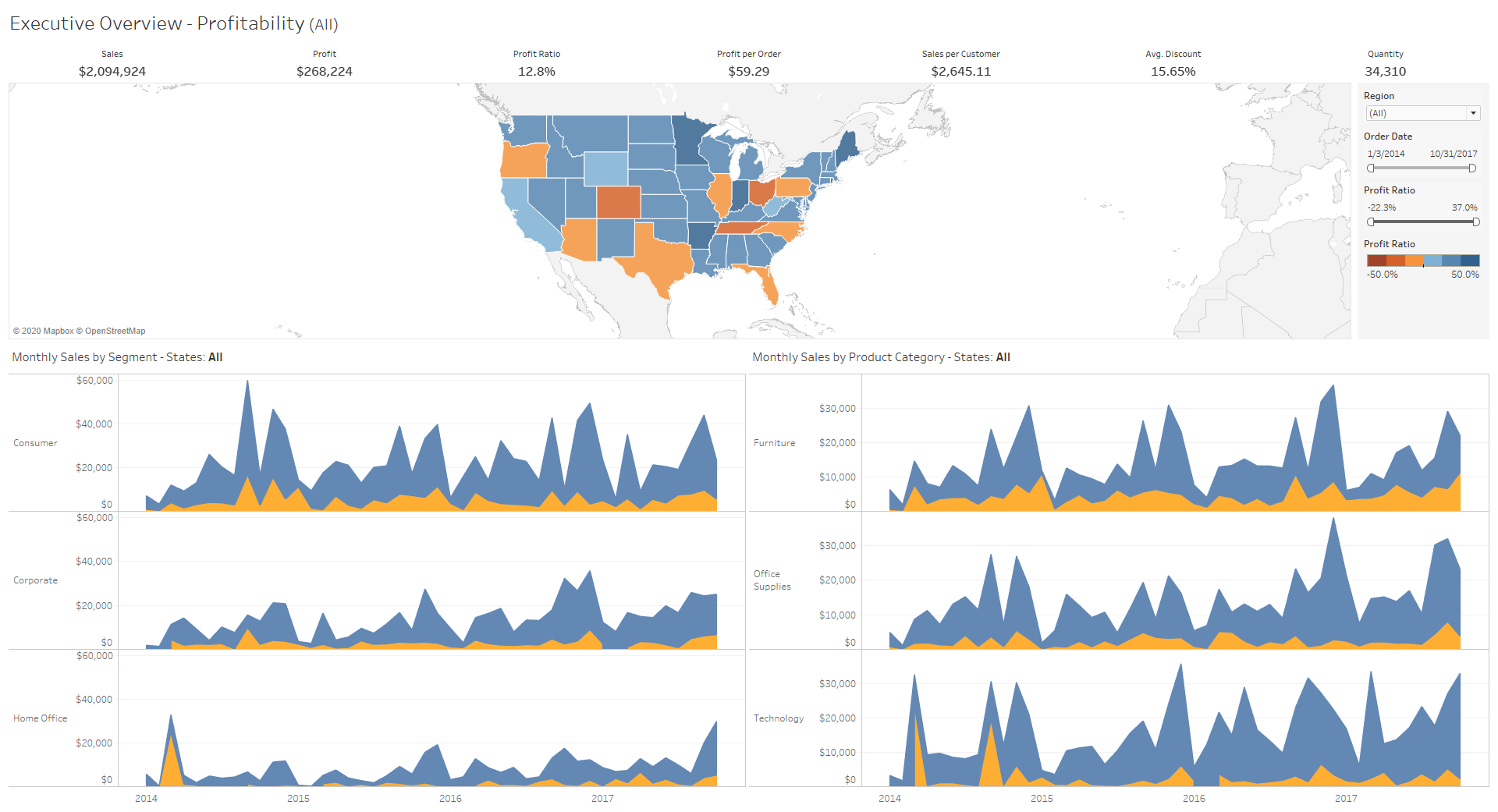
Task: Click the Sales value $2,094,924
Action: point(112,71)
